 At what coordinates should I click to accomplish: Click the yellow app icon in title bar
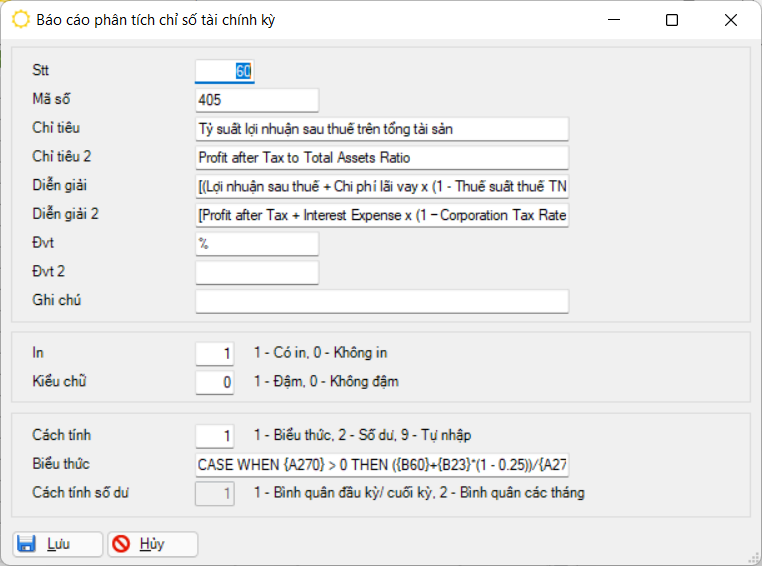pyautogui.click(x=20, y=20)
